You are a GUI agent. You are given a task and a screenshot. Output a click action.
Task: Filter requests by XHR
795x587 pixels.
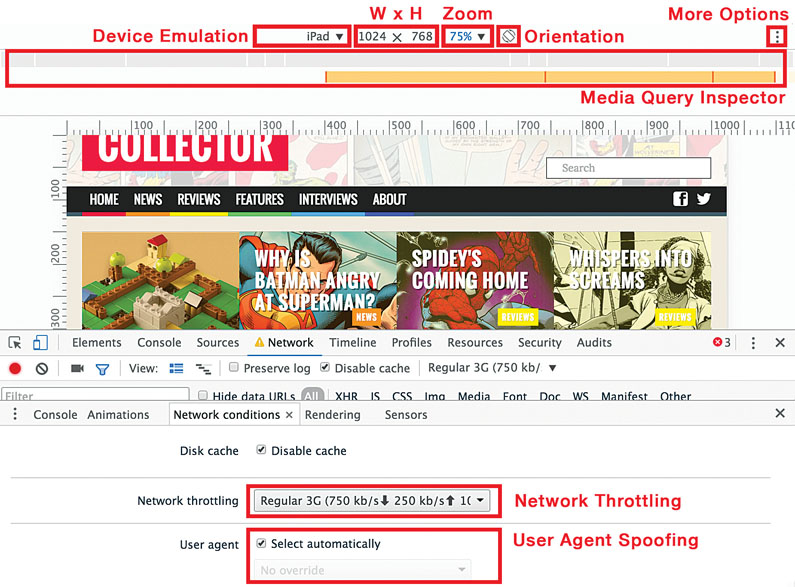pos(346,396)
